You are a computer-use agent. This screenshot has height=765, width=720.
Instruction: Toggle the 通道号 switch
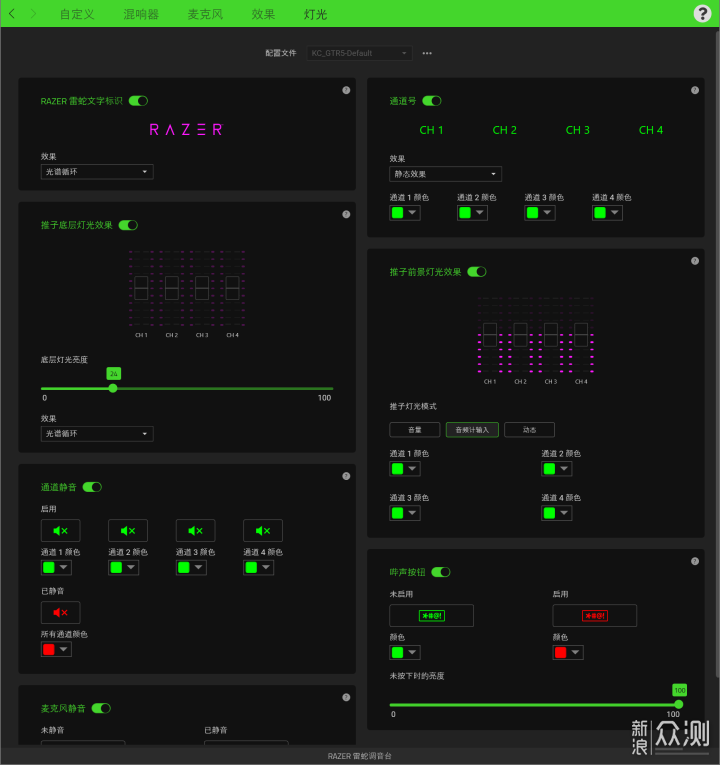432,101
